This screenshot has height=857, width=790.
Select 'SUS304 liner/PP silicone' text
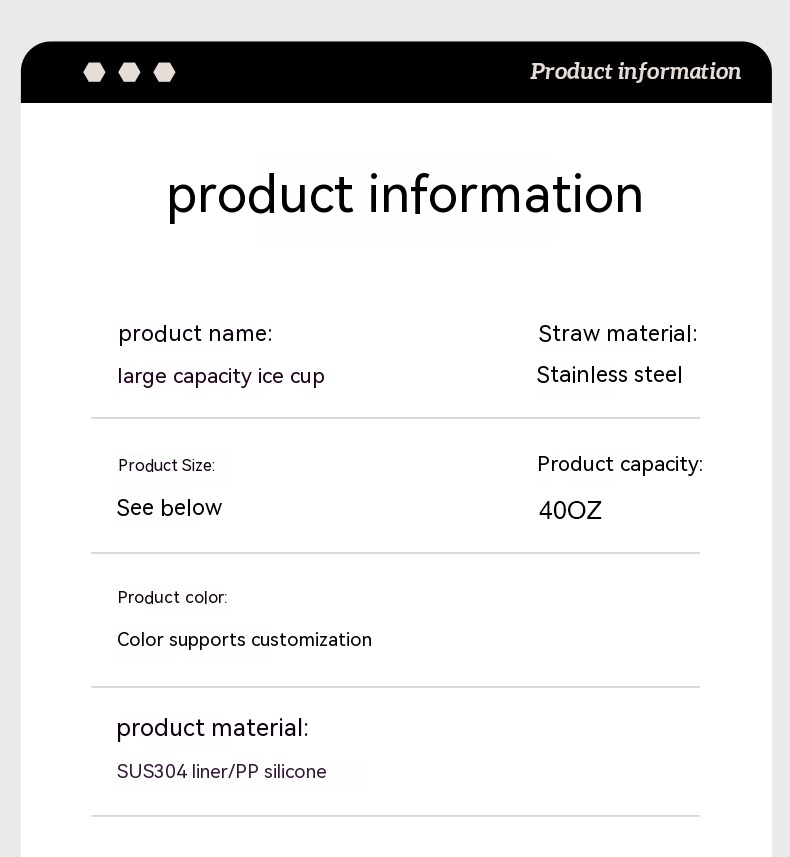click(x=221, y=772)
